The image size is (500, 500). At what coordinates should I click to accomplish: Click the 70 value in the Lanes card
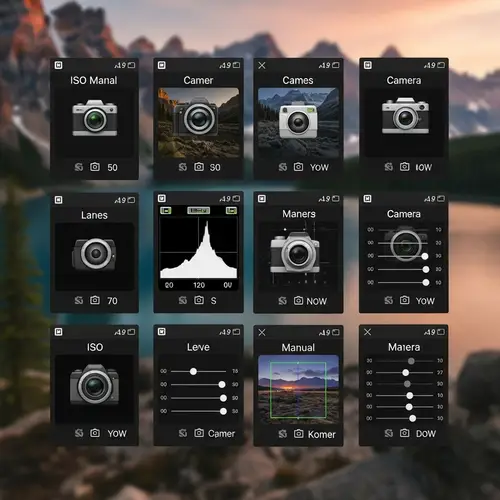[112, 301]
